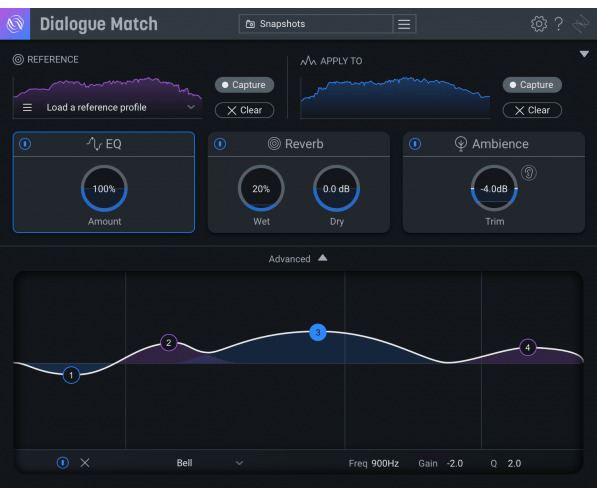Screen dimensions: 597x497
Task: Click the Ambience Trim knob
Action: coord(494,189)
